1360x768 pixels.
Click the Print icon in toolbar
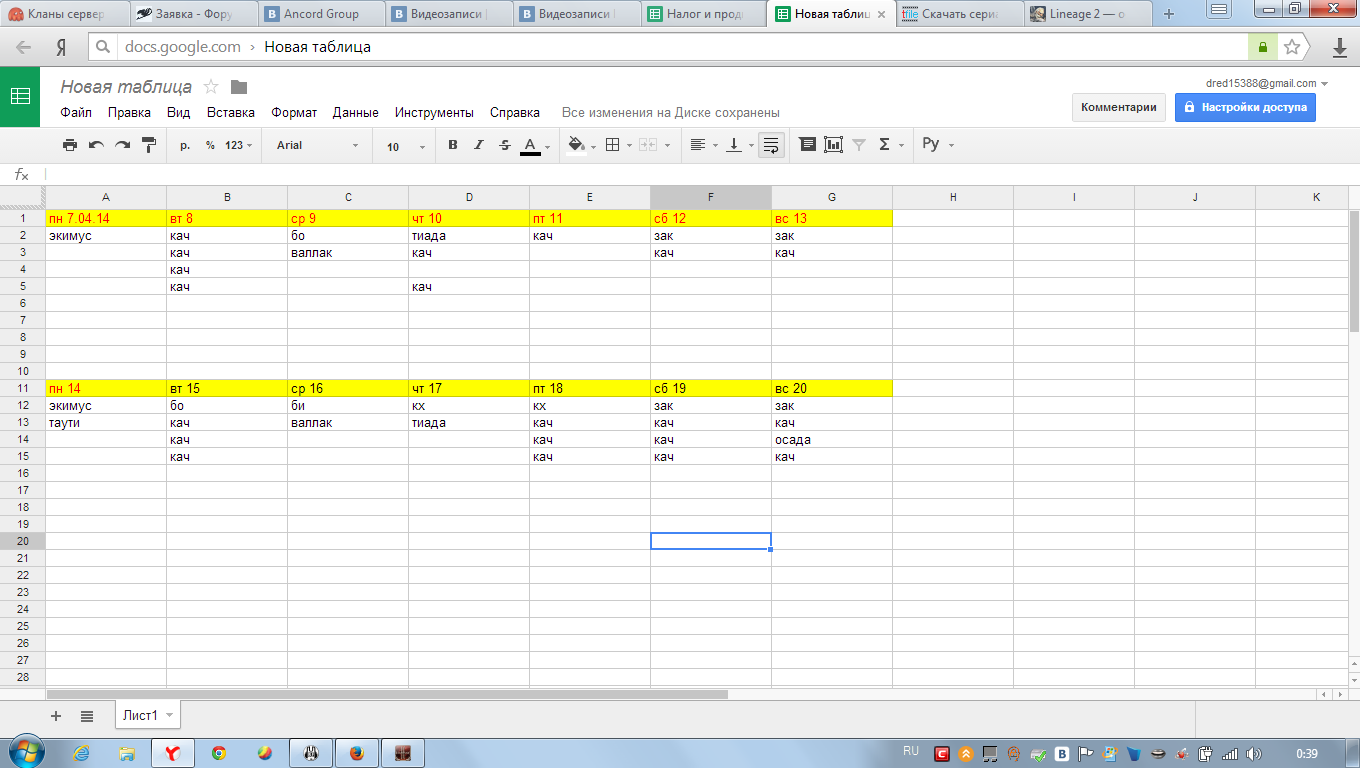pyautogui.click(x=70, y=145)
